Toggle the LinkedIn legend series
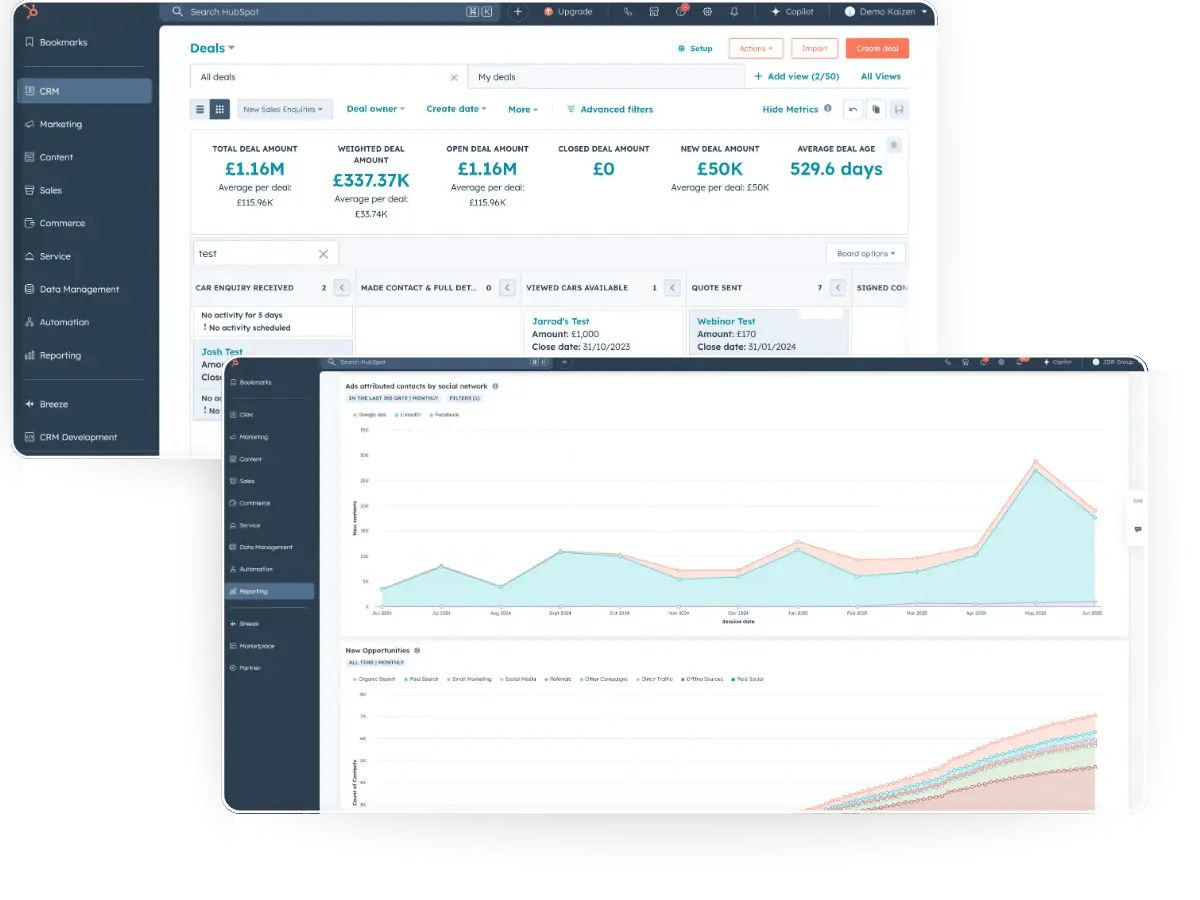This screenshot has height=900, width=1200. tap(407, 414)
